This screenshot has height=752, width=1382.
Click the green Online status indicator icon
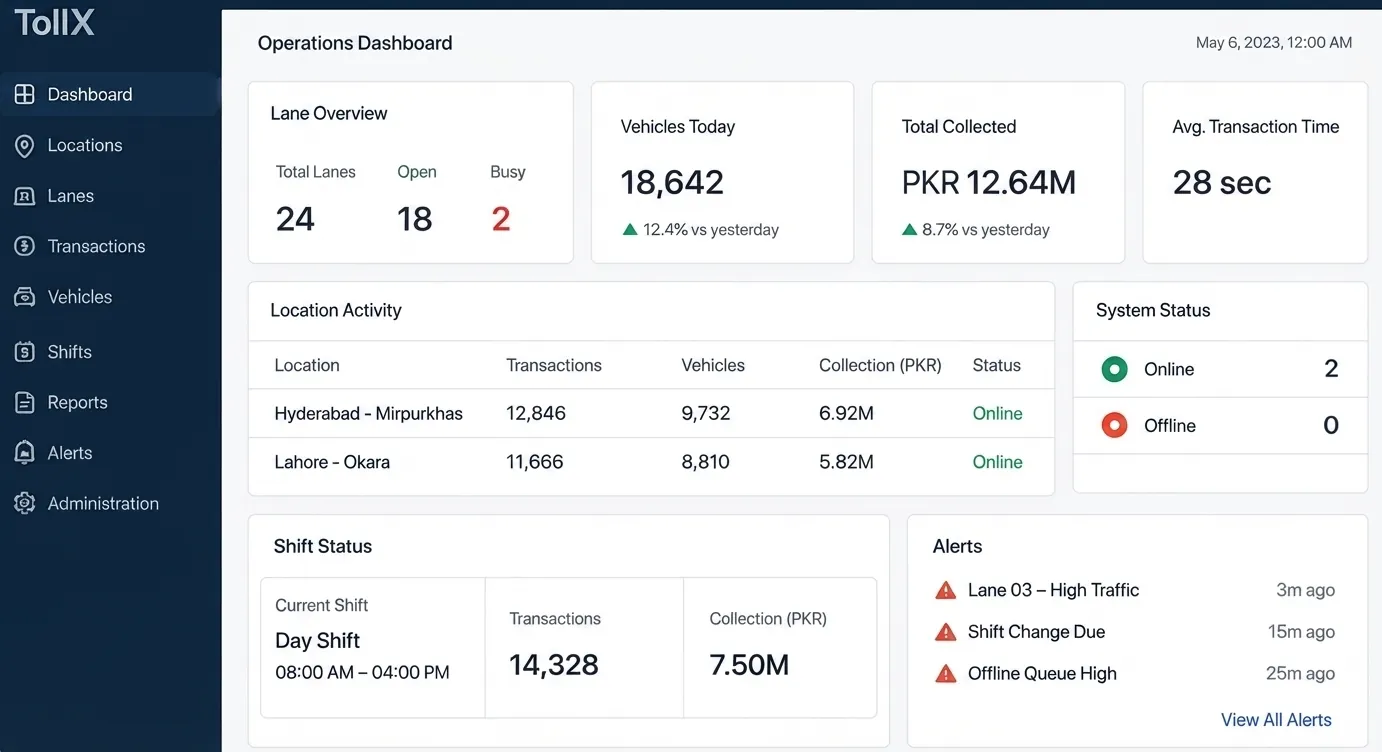tap(1114, 369)
